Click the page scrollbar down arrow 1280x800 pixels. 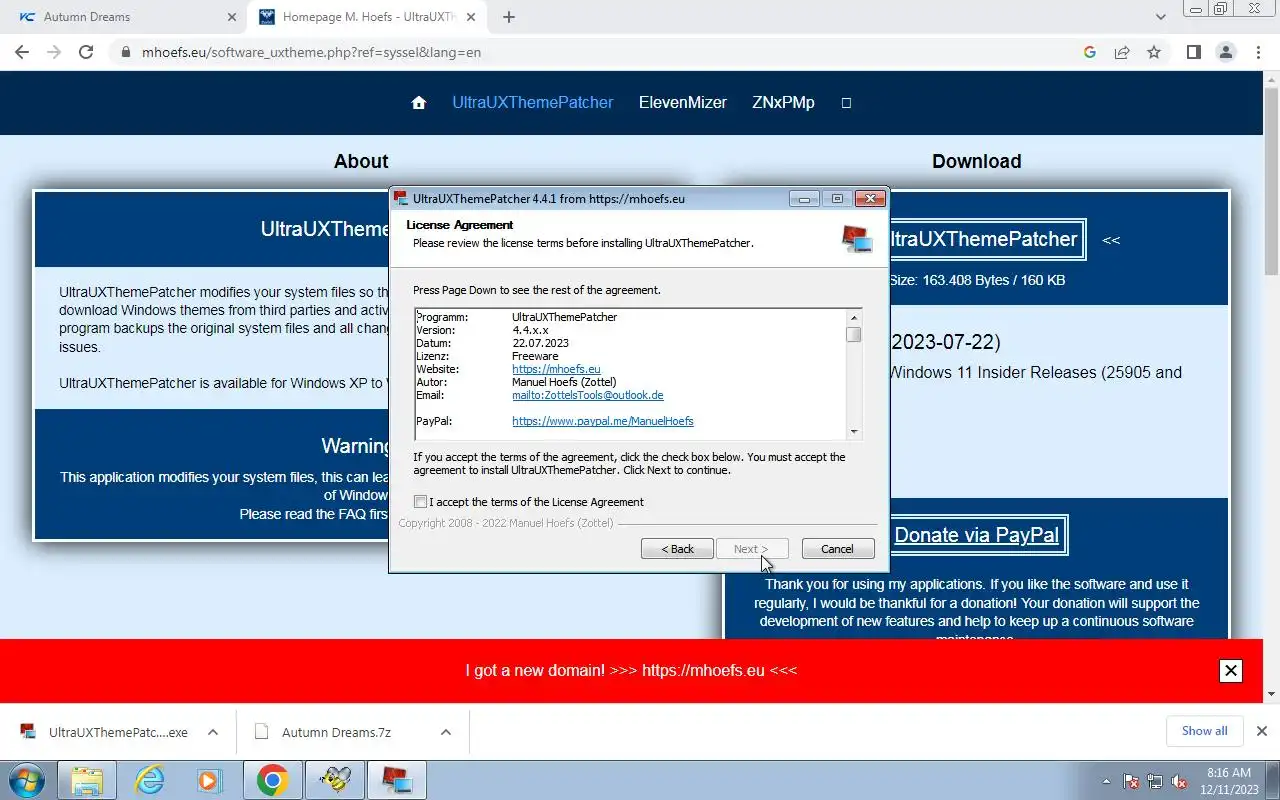(1271, 693)
